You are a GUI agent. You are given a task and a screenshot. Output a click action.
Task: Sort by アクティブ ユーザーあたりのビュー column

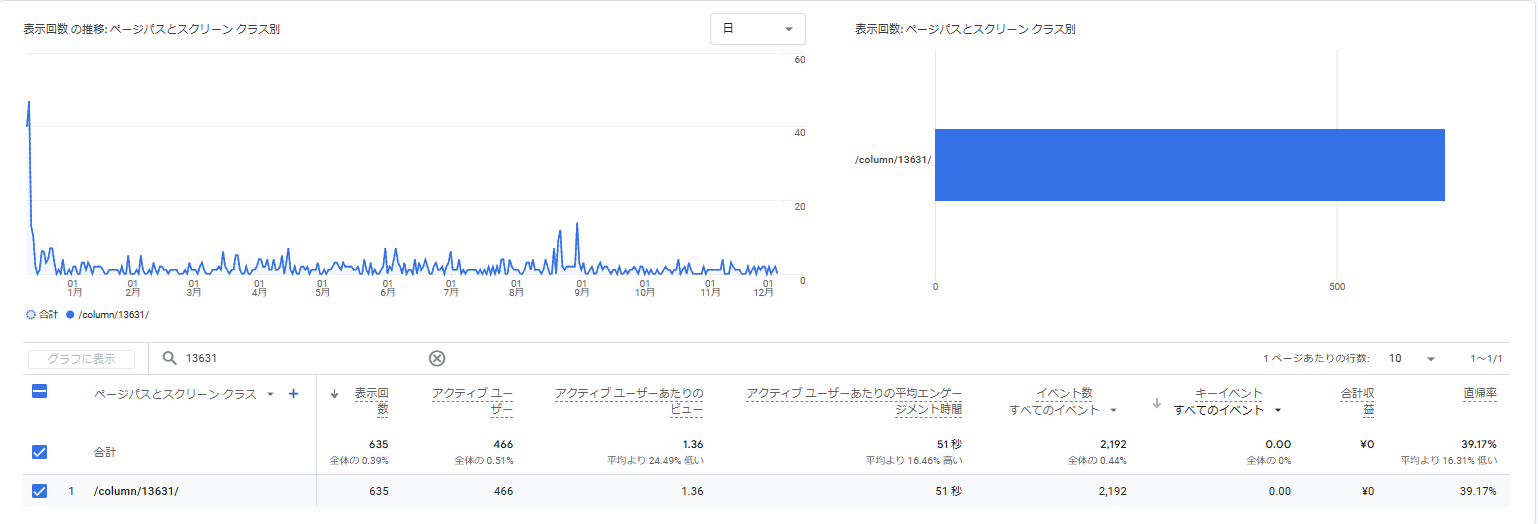629,401
